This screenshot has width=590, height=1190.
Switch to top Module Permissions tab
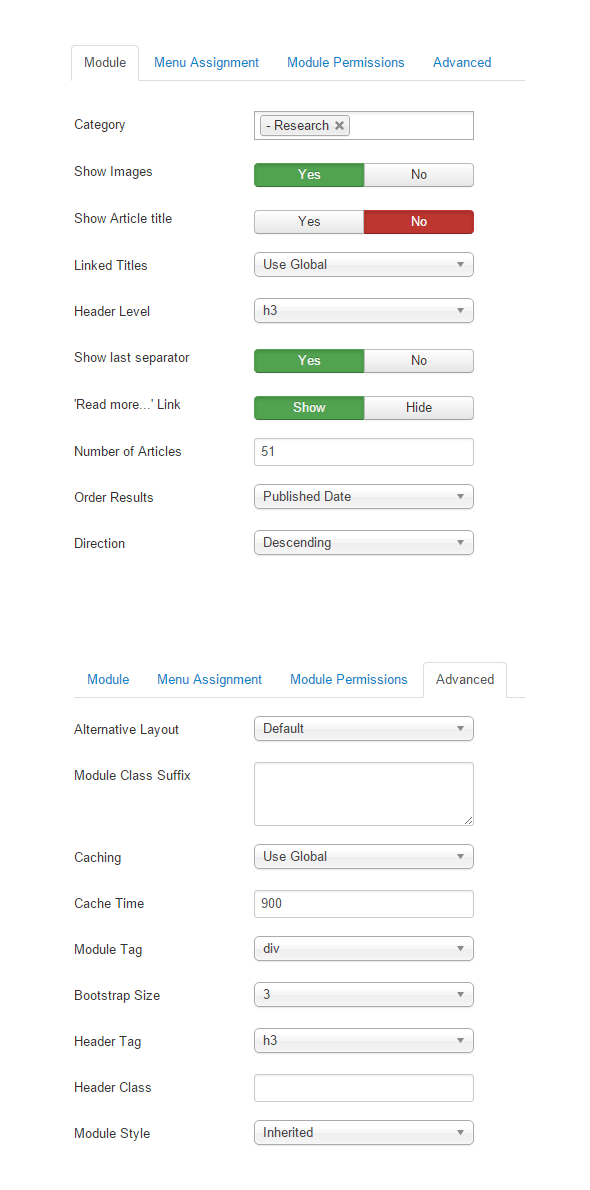tap(345, 63)
